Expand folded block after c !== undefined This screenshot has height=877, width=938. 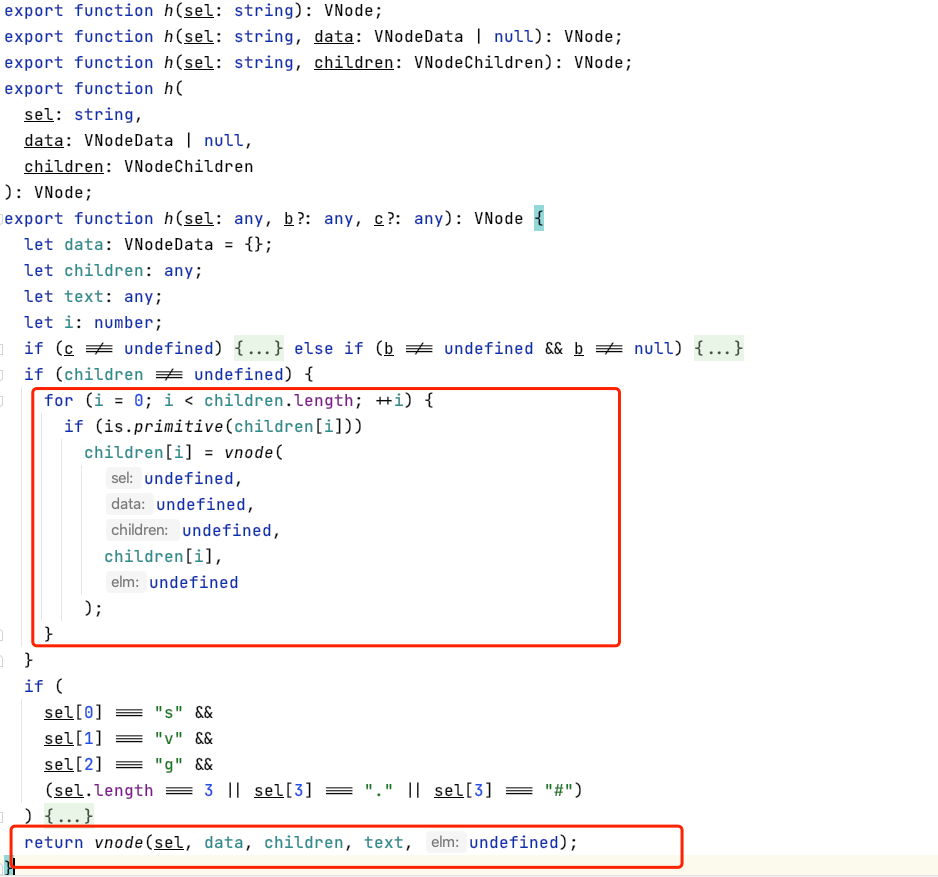pyautogui.click(x=259, y=349)
